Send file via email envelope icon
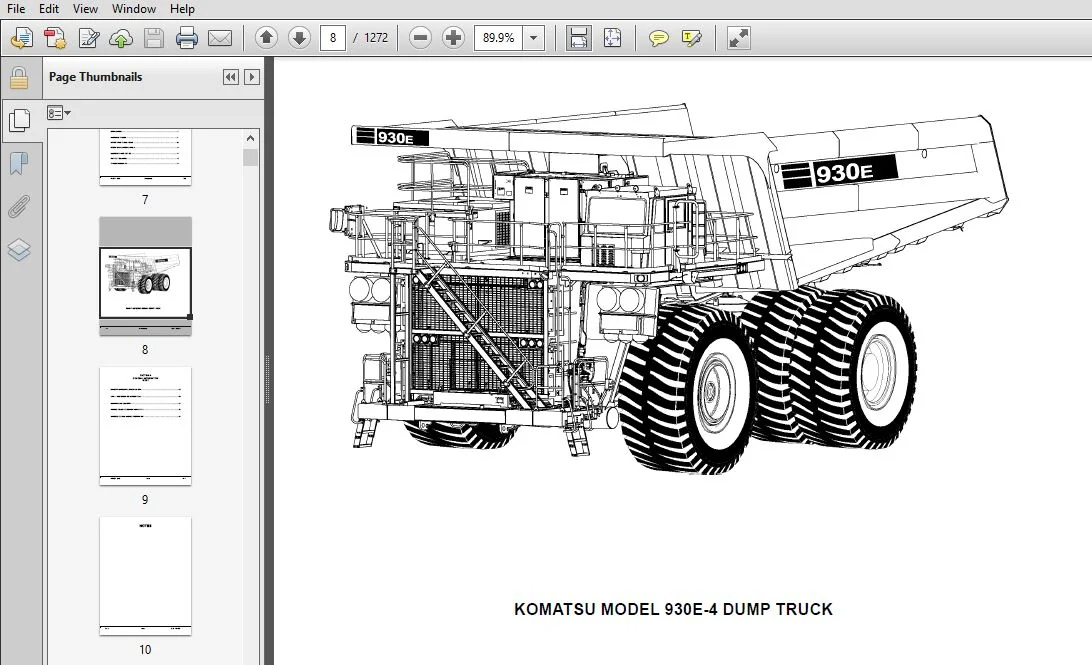Image resolution: width=1092 pixels, height=665 pixels. point(220,38)
